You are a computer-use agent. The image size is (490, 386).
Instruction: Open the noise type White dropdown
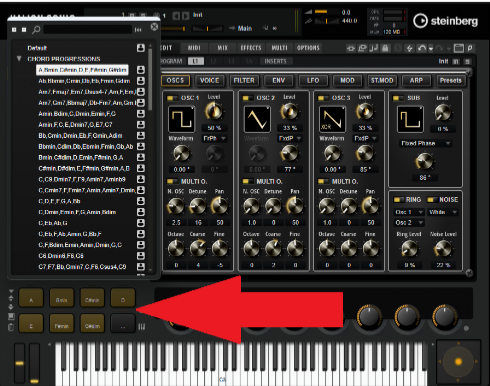coord(443,212)
